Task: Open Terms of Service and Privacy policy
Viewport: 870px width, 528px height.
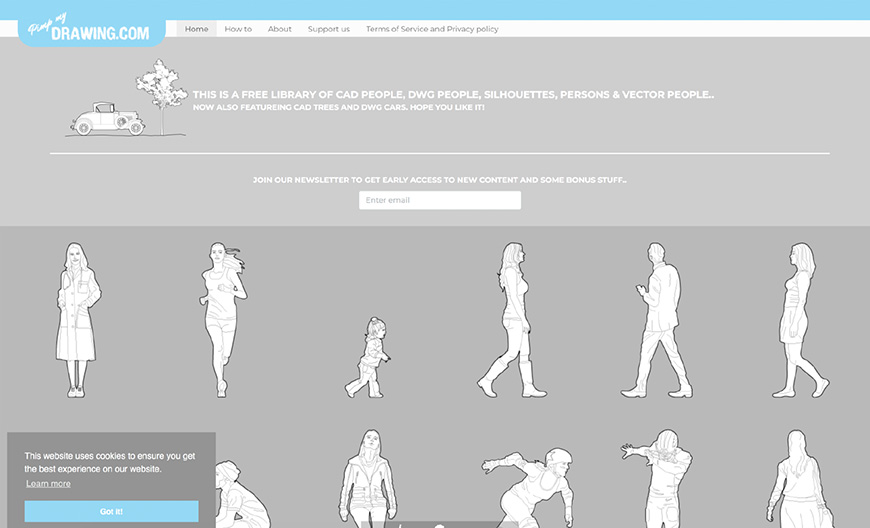Action: [432, 29]
